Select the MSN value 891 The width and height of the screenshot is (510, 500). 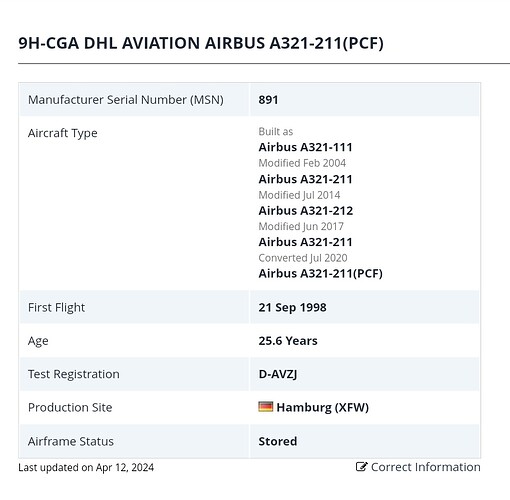(x=268, y=100)
